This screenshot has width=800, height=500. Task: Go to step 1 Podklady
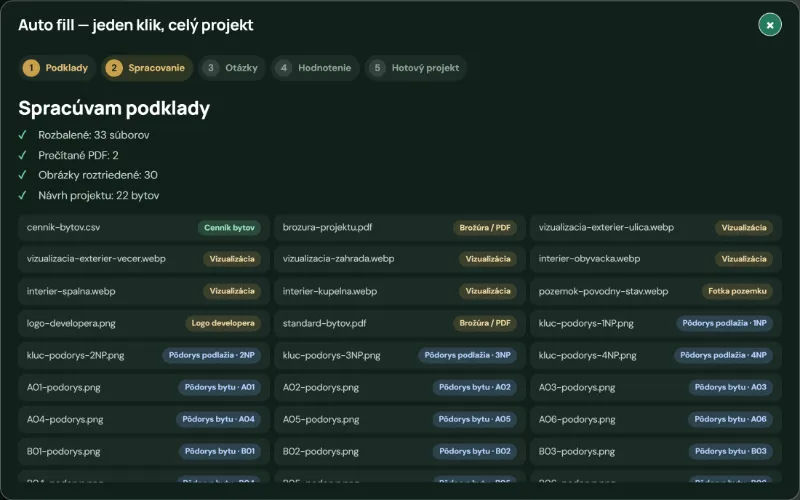(x=57, y=68)
